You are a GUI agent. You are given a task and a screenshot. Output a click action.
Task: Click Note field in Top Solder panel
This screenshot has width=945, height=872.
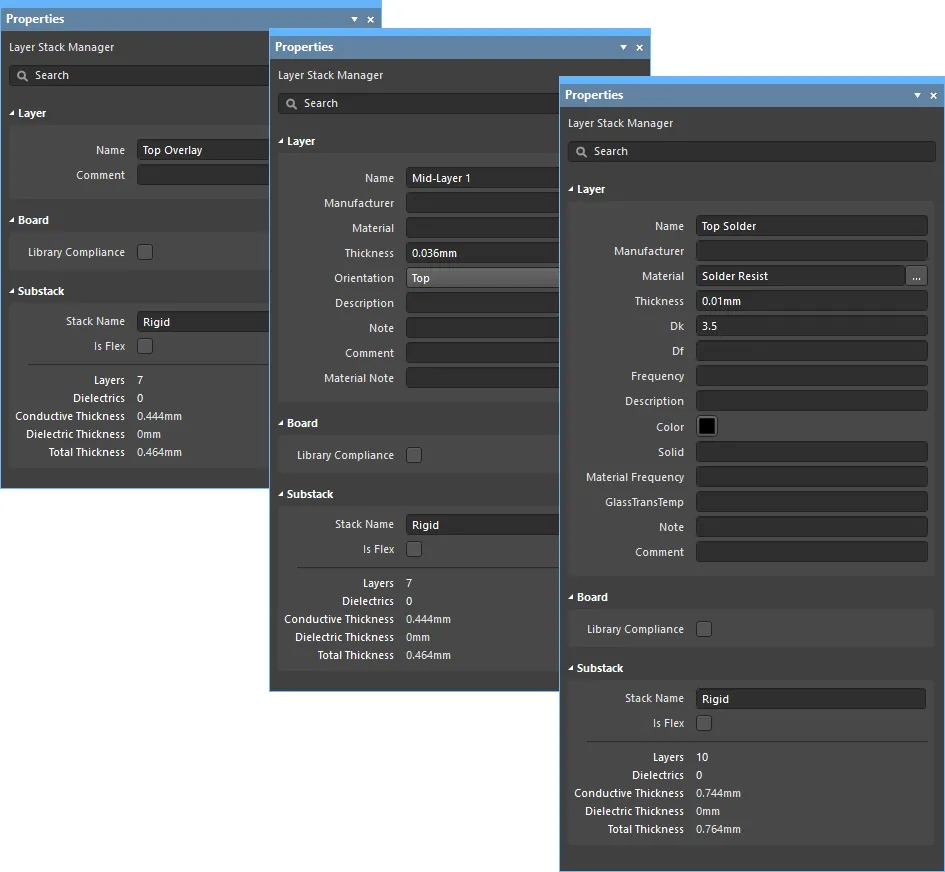tap(811, 527)
